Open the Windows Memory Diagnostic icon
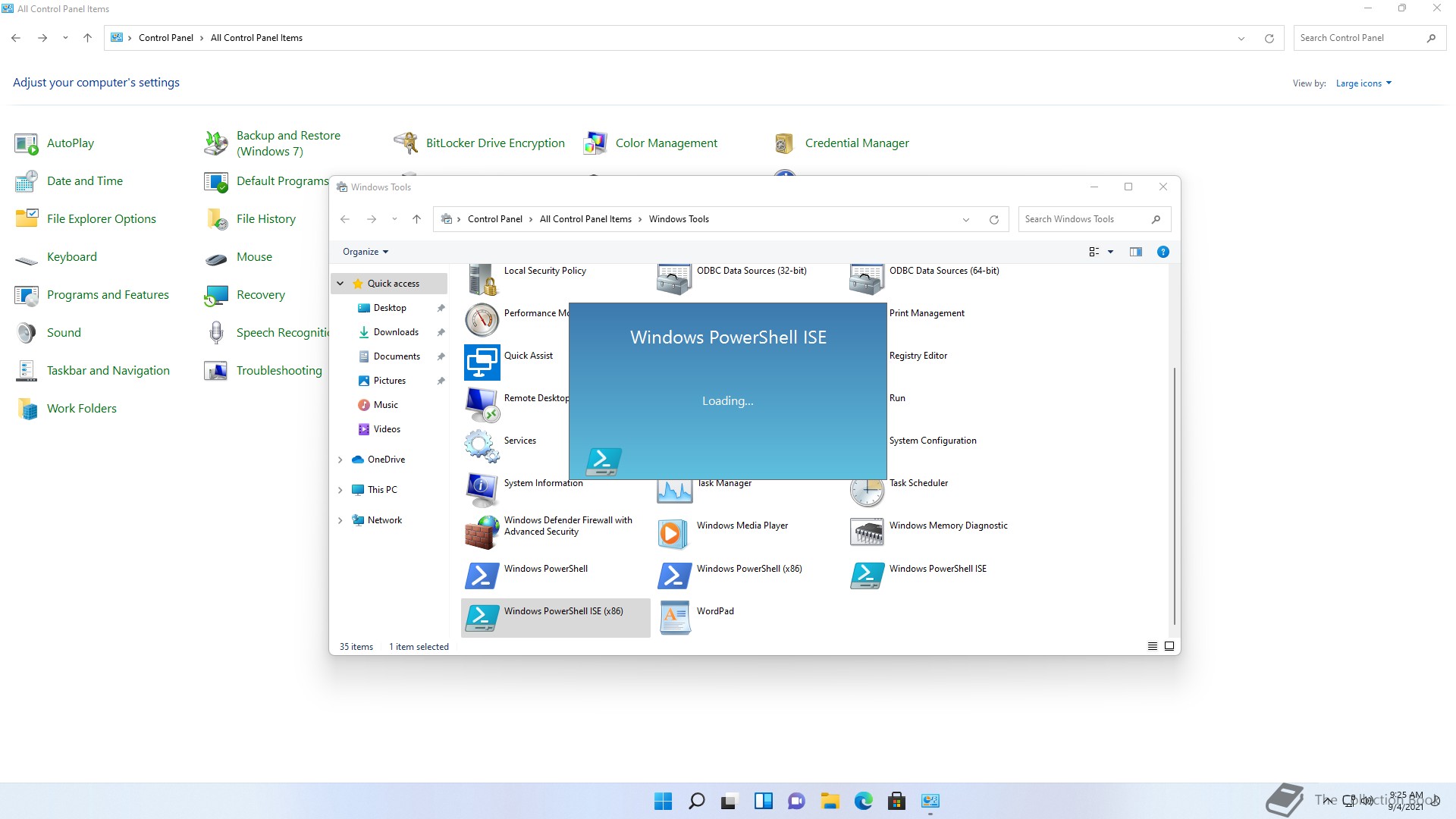Image resolution: width=1456 pixels, height=819 pixels. (x=867, y=532)
